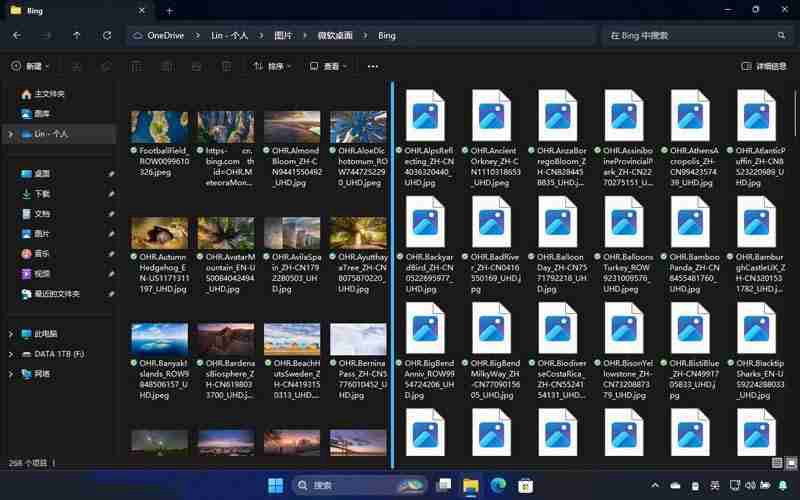Unpin 音乐 using its pin icon

111,254
